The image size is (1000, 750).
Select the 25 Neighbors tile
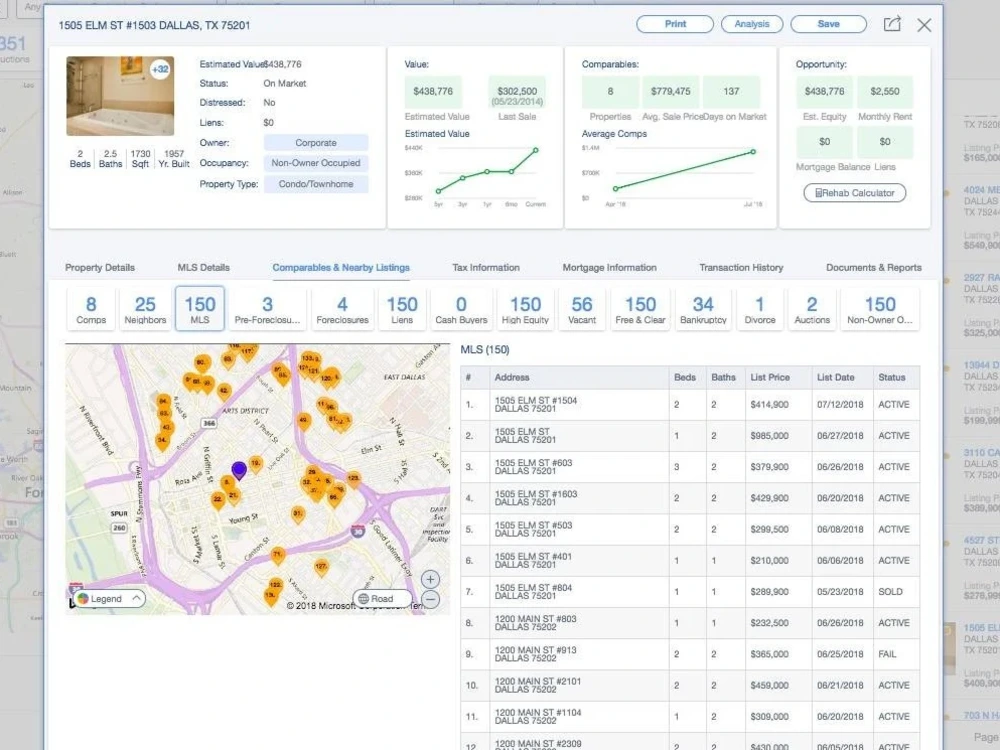pos(145,309)
